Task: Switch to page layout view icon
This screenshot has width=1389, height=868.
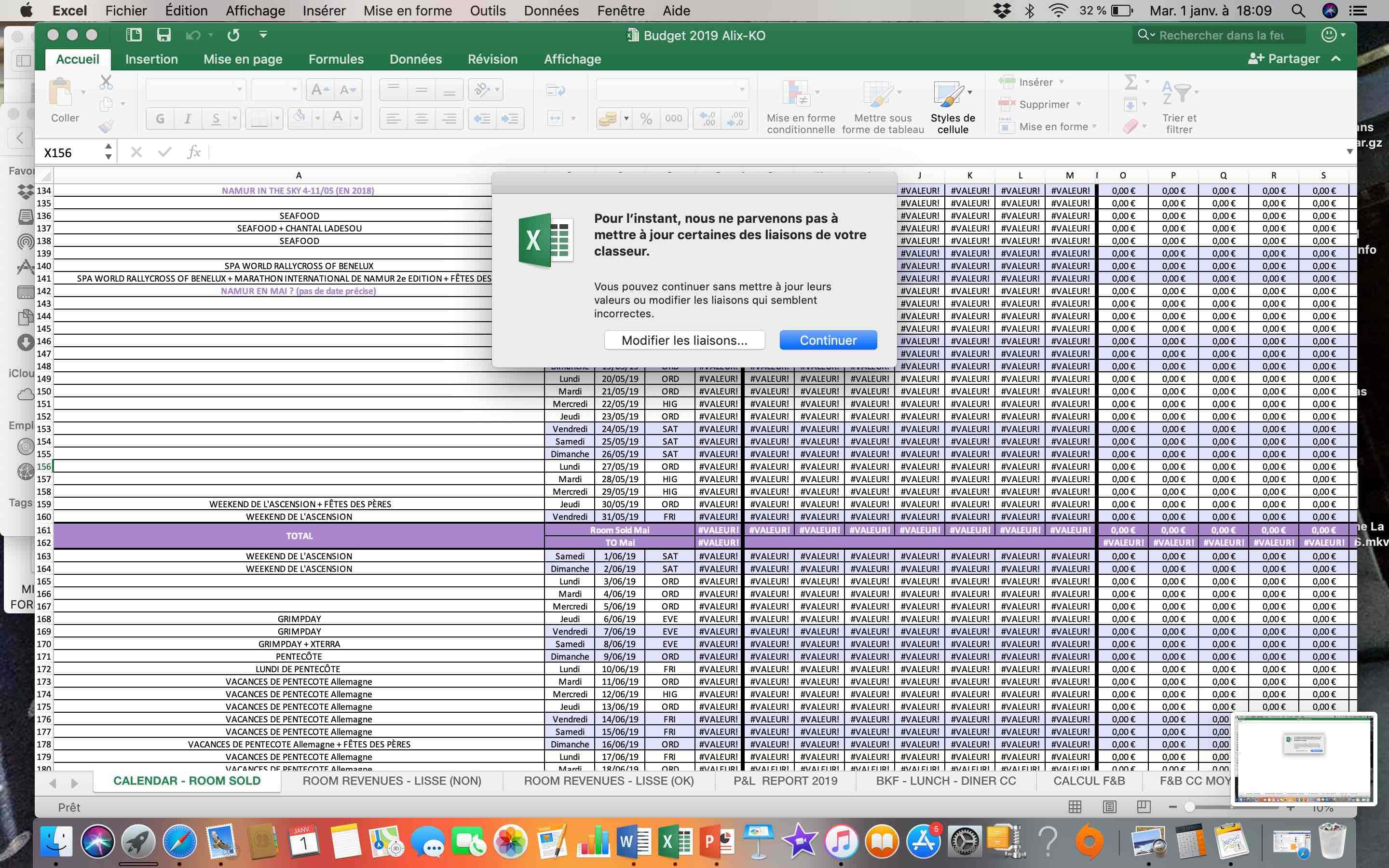Action: click(x=1109, y=807)
